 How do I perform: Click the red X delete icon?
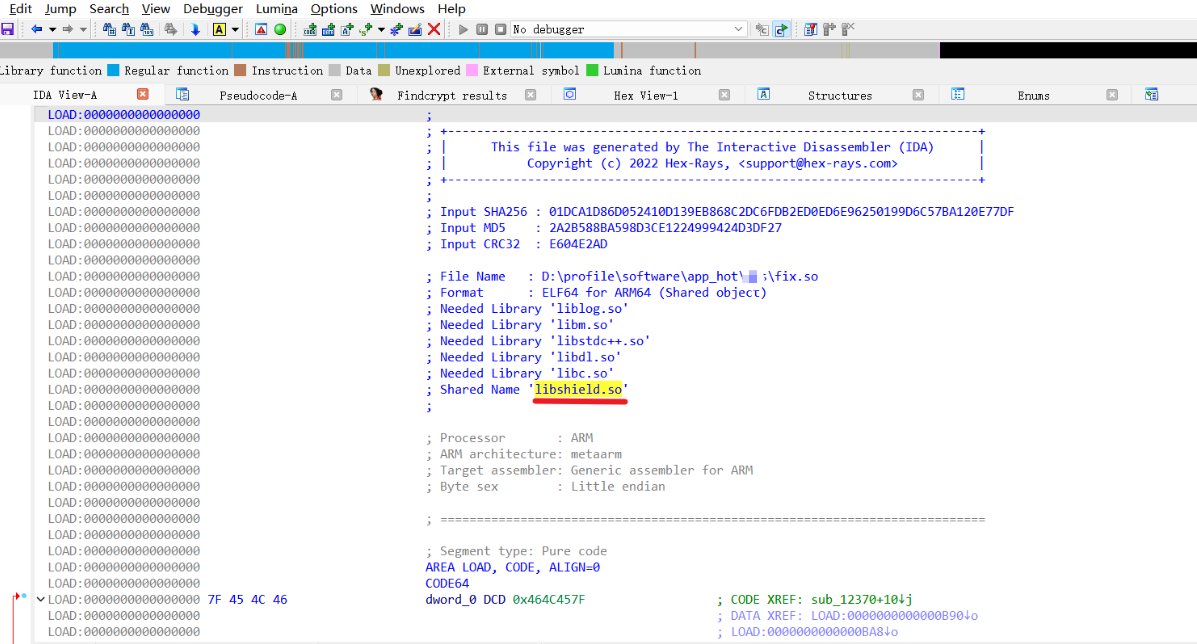[434, 29]
